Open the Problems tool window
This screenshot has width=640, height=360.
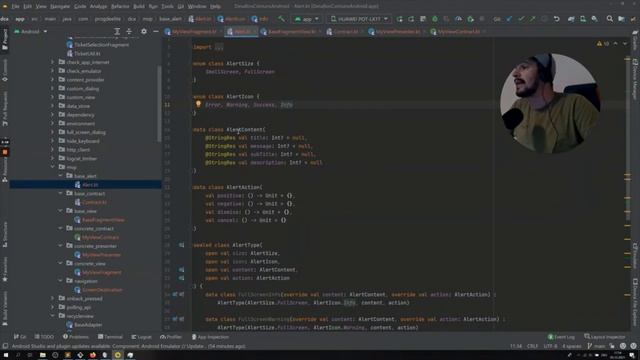(76, 337)
